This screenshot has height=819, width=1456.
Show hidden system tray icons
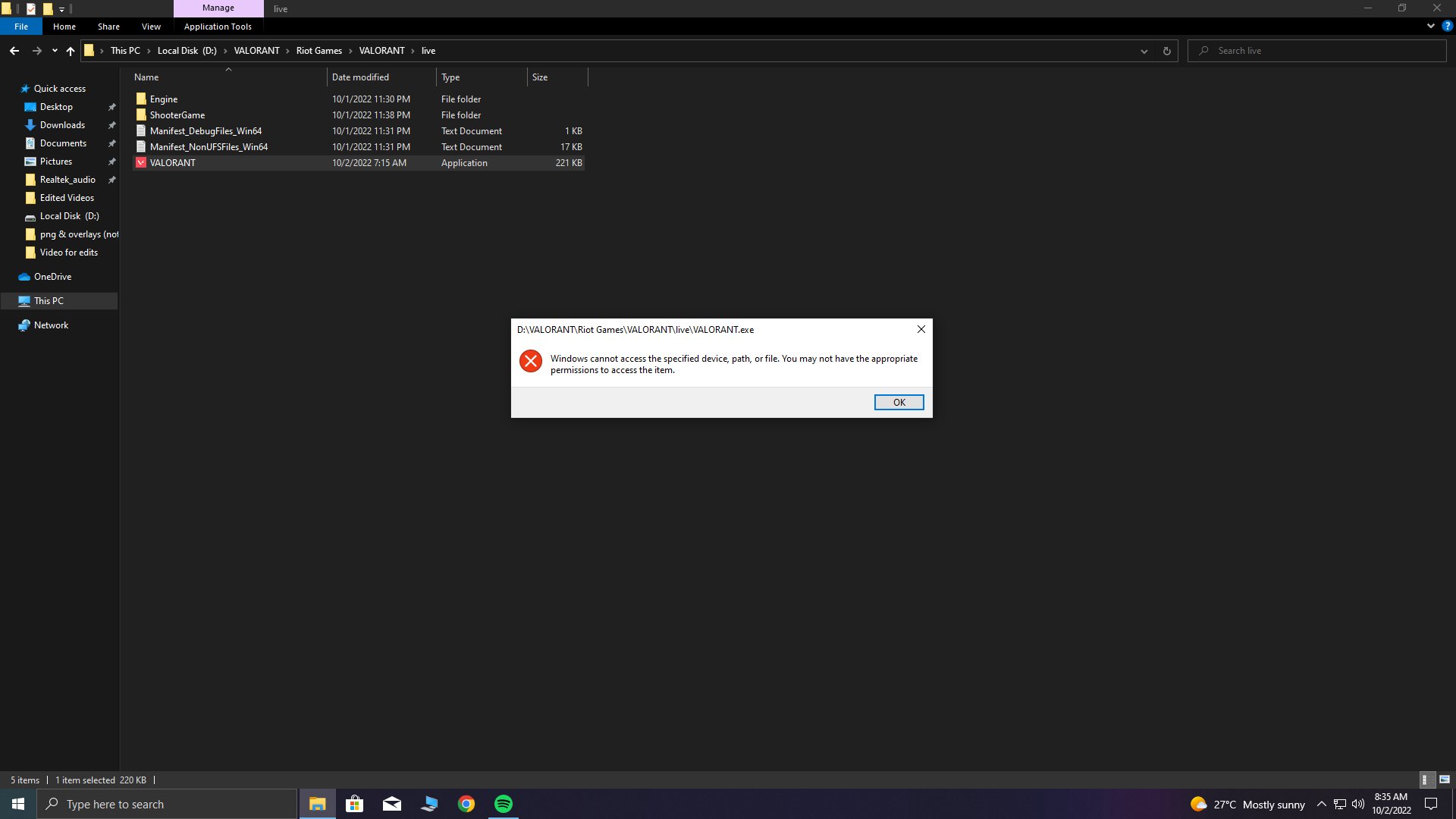tap(1321, 804)
